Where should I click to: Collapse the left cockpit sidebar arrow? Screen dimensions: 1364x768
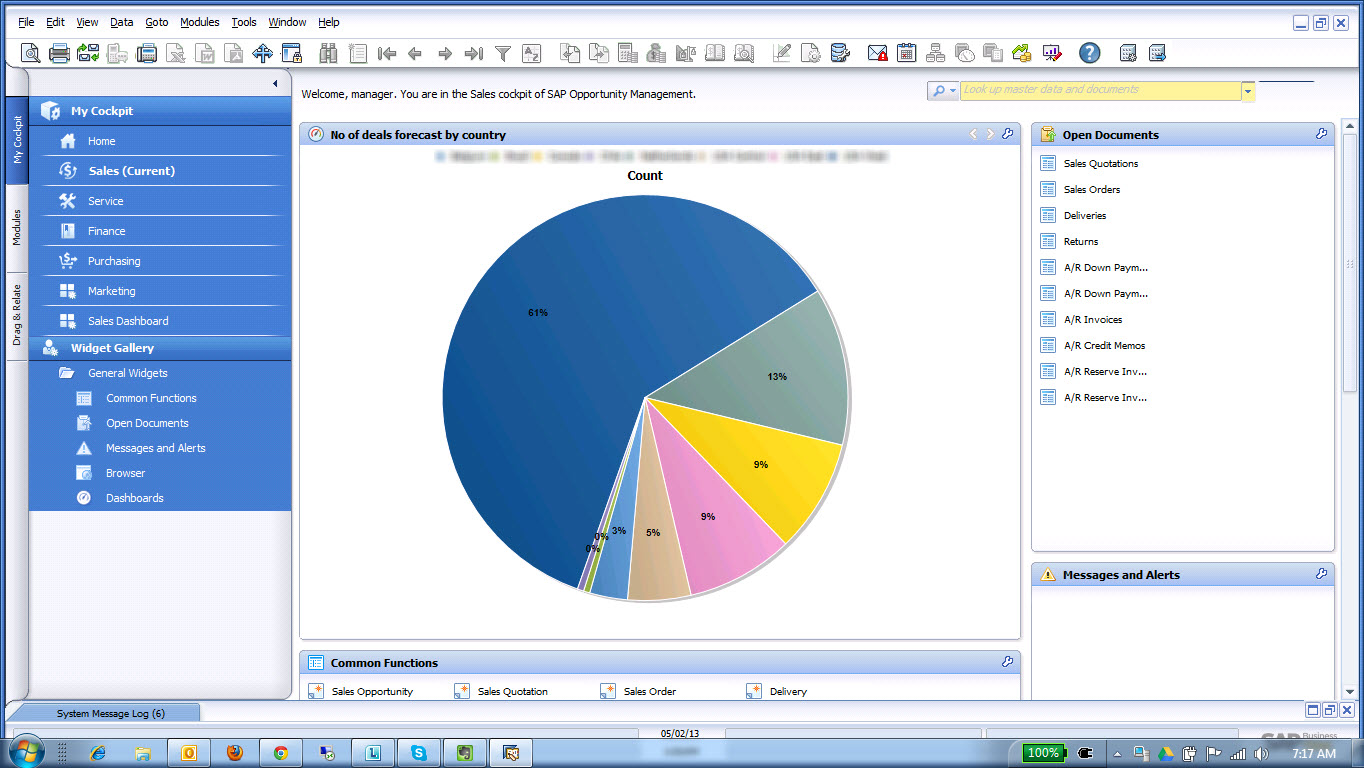275,84
